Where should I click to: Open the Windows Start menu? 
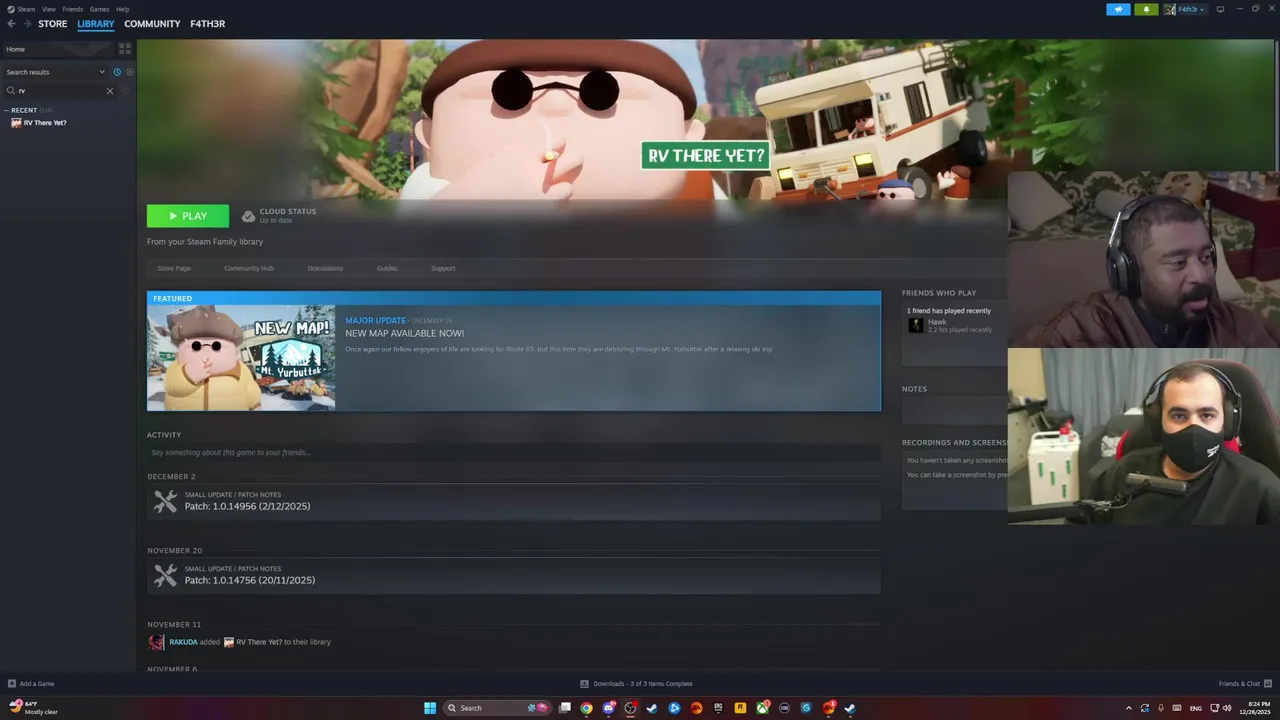point(430,708)
